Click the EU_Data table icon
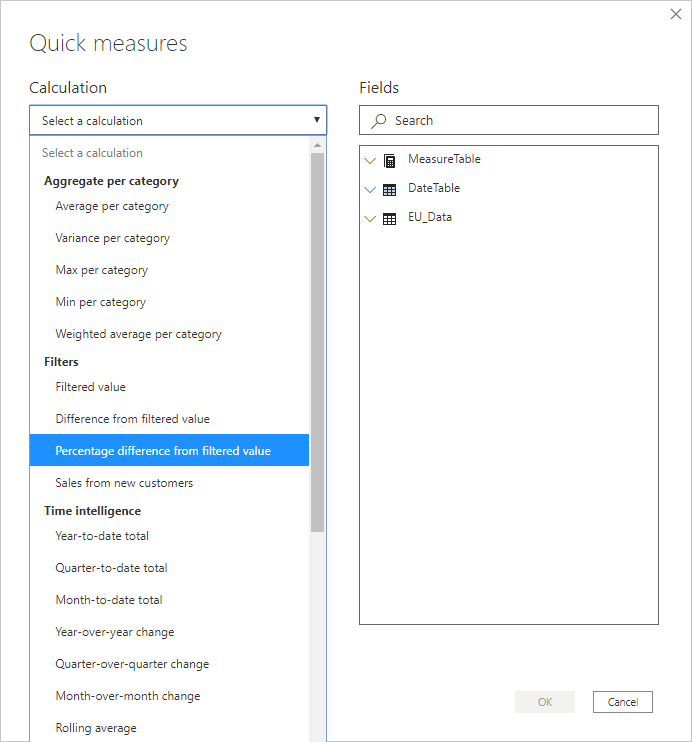Viewport: 692px width, 742px height. (x=390, y=219)
